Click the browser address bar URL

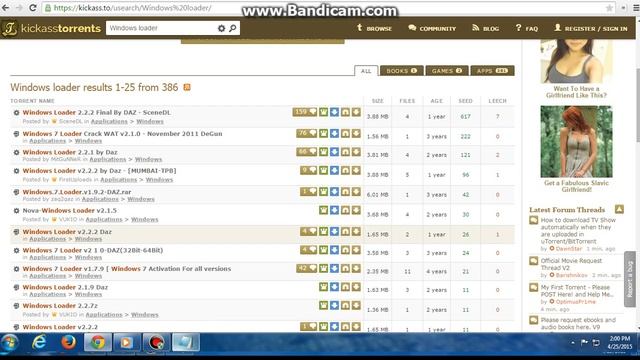133,8
